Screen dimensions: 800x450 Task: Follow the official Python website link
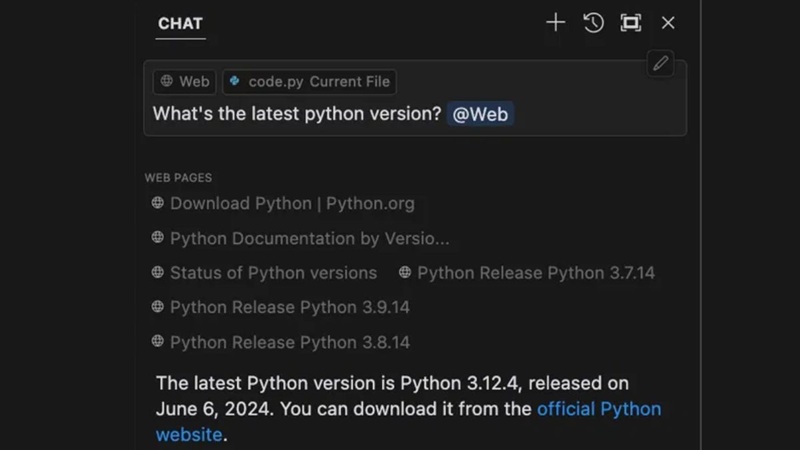click(x=598, y=409)
